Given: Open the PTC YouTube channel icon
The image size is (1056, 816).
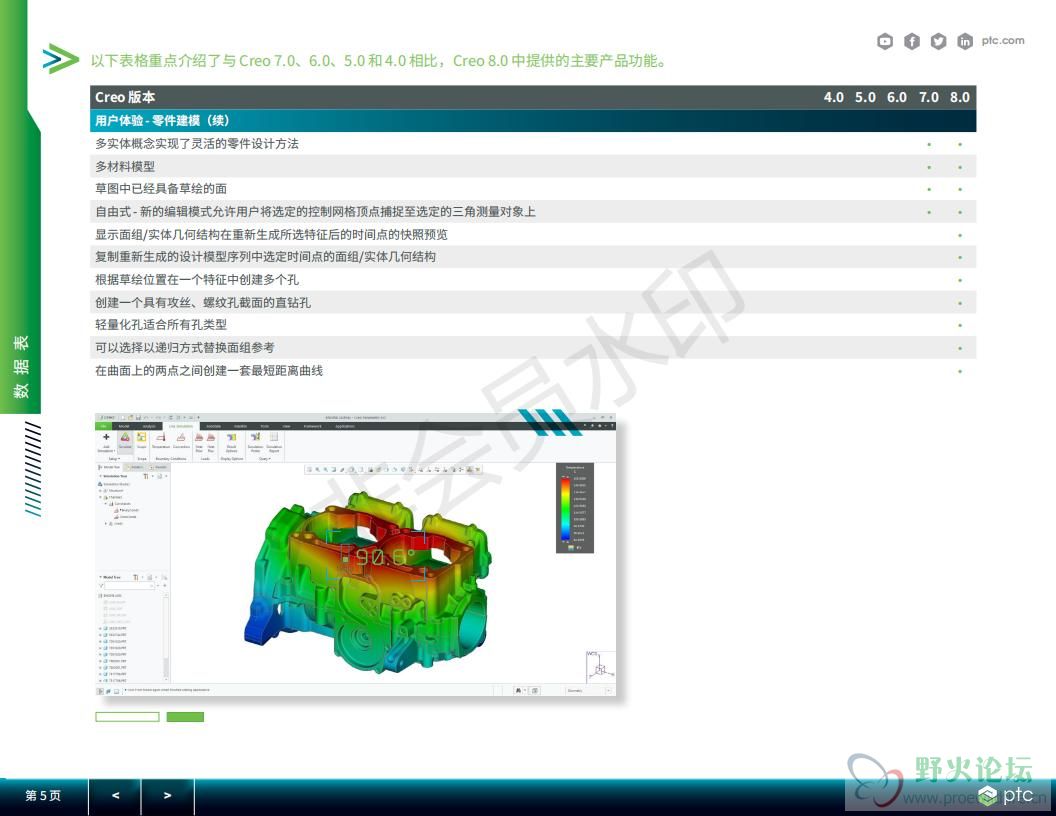Looking at the screenshot, I should coord(885,41).
